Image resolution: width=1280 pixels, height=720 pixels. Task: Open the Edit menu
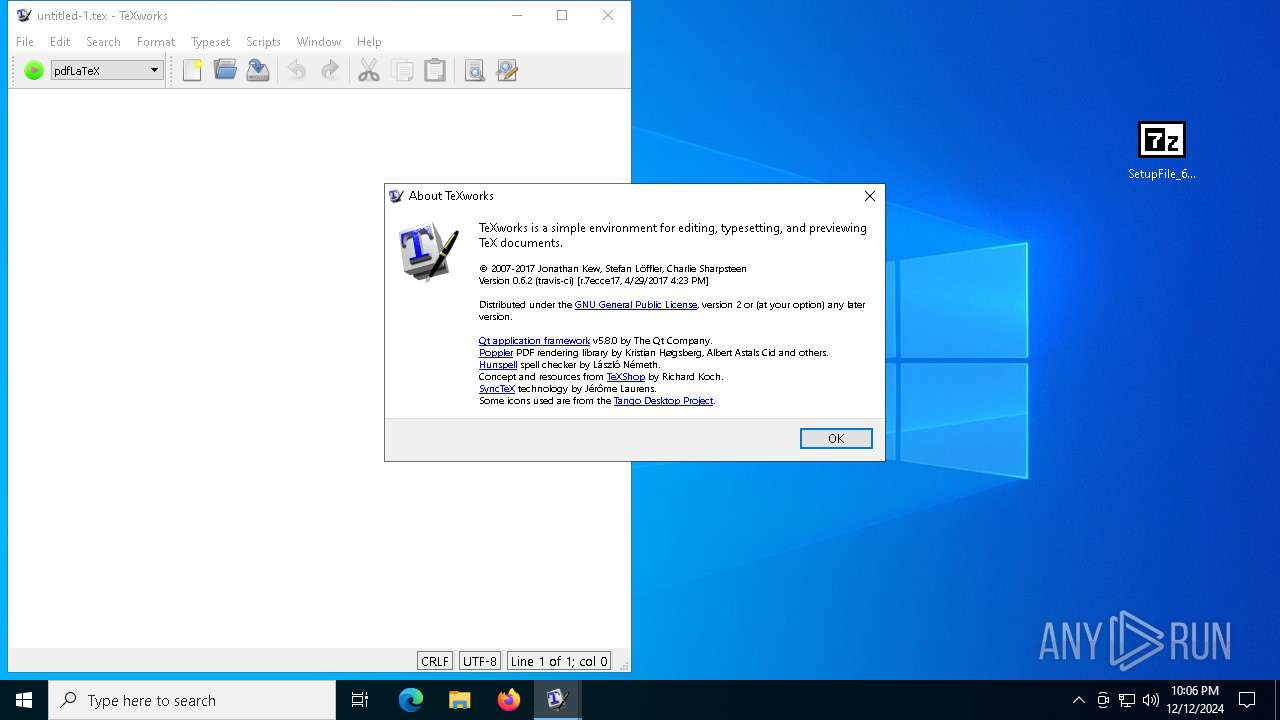pos(60,42)
